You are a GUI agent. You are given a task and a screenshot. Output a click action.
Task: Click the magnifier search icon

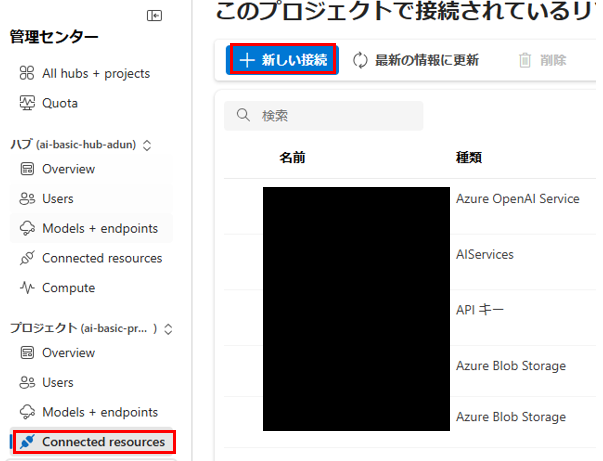(243, 115)
